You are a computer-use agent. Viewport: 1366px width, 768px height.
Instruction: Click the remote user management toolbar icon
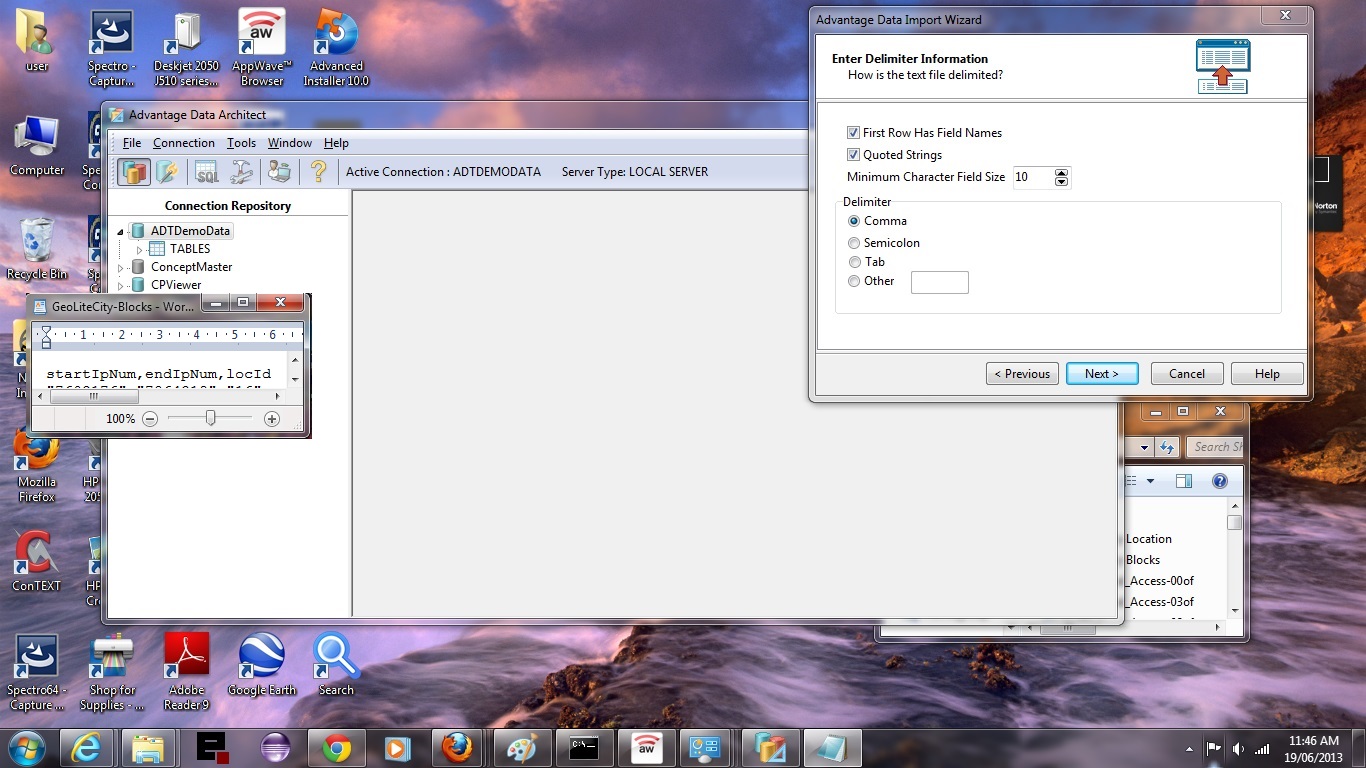[x=279, y=172]
